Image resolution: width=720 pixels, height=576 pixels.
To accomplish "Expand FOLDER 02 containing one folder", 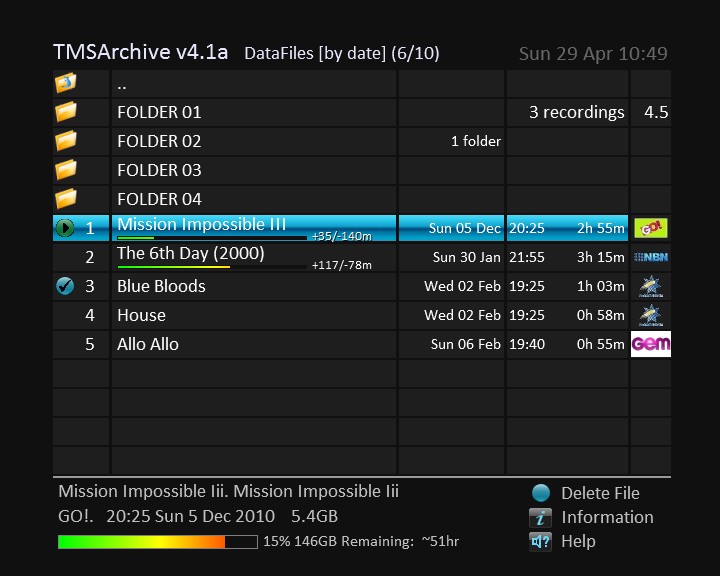I will 159,141.
